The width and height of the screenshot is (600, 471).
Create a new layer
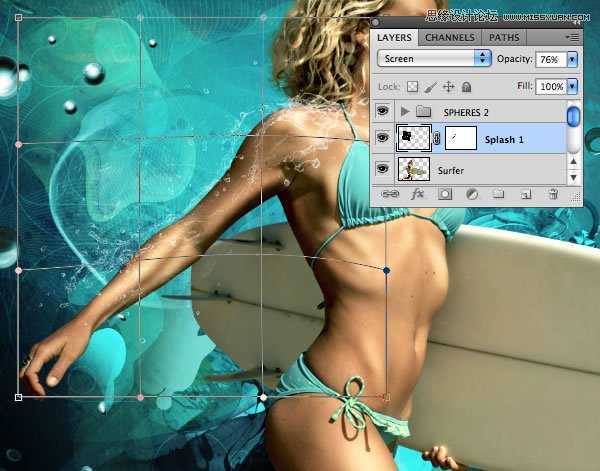click(526, 195)
